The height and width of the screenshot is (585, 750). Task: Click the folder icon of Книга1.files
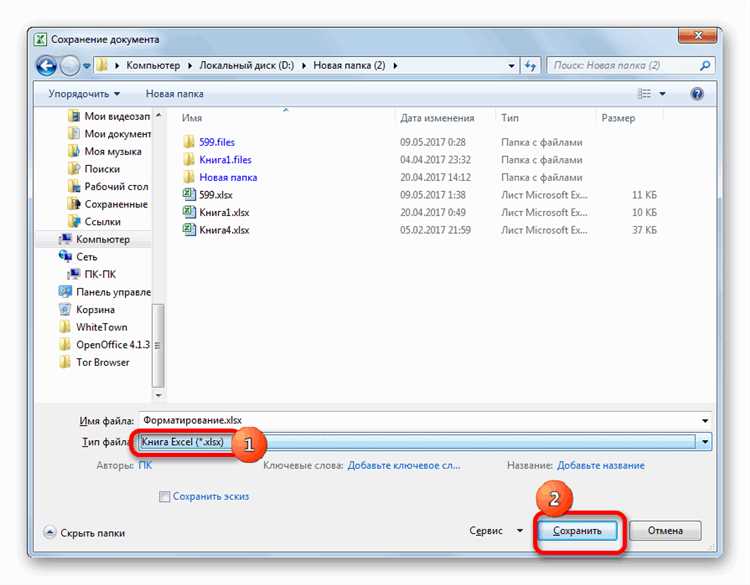pos(189,159)
